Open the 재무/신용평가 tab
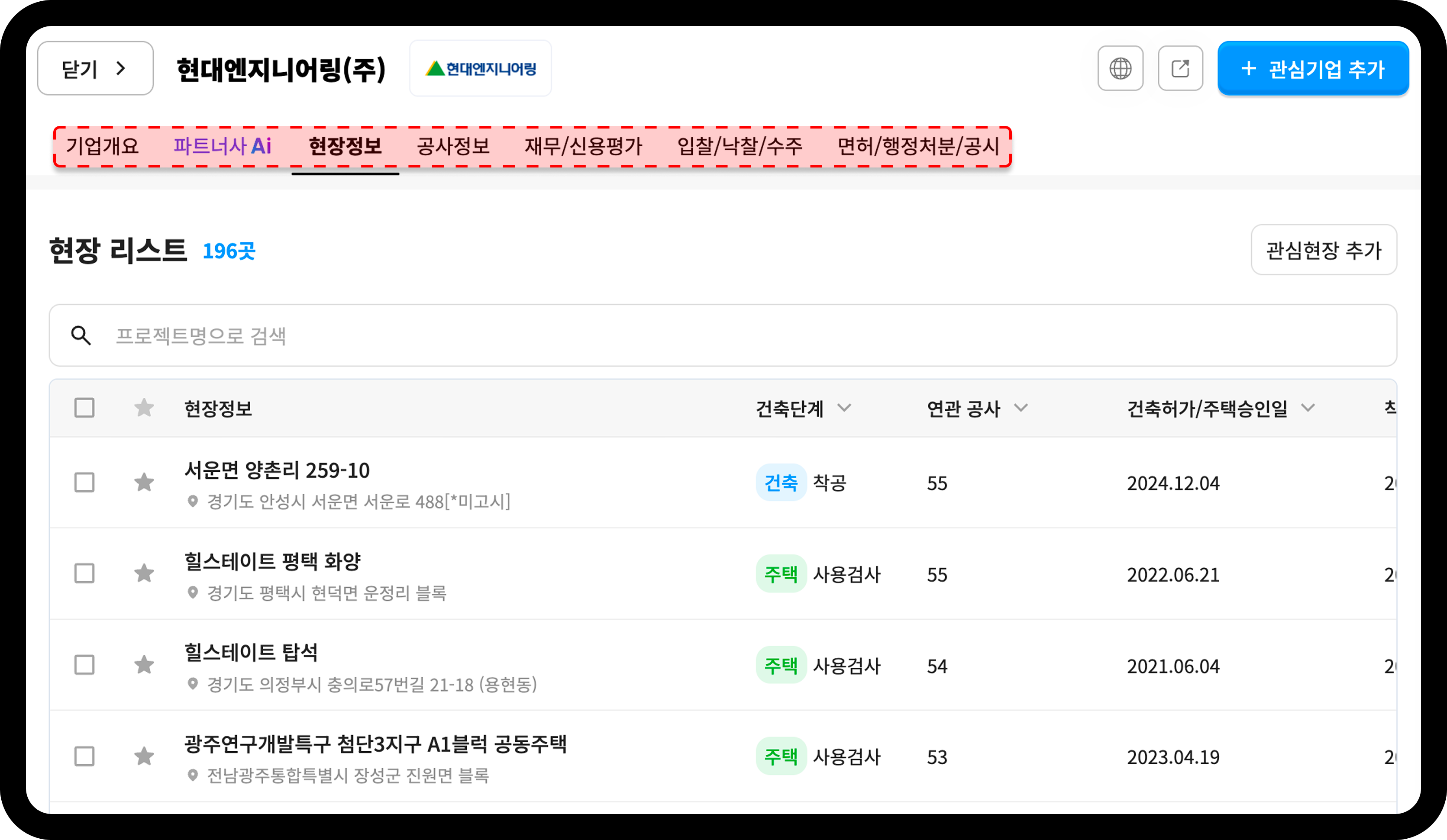The width and height of the screenshot is (1447, 840). point(583,146)
